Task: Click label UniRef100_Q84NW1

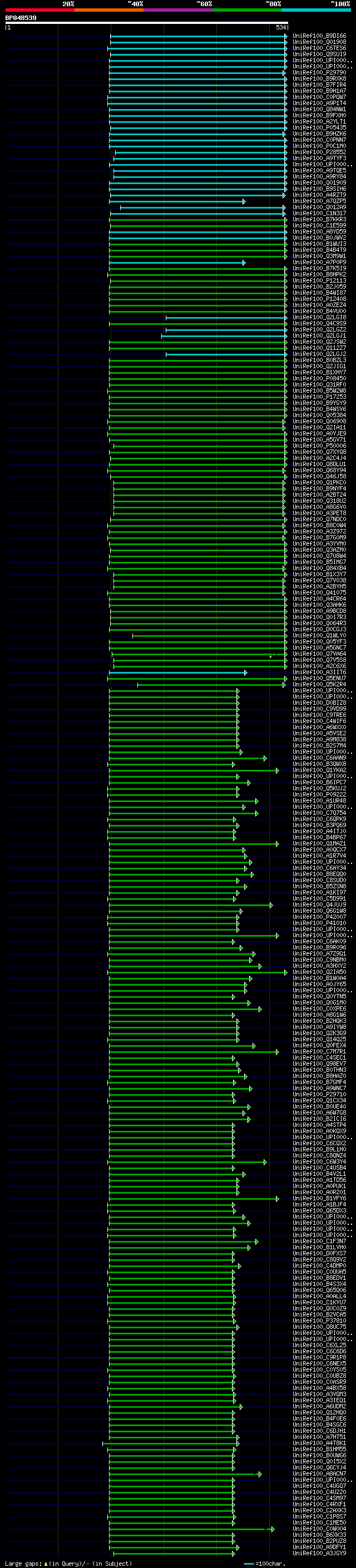Action: click(x=319, y=110)
